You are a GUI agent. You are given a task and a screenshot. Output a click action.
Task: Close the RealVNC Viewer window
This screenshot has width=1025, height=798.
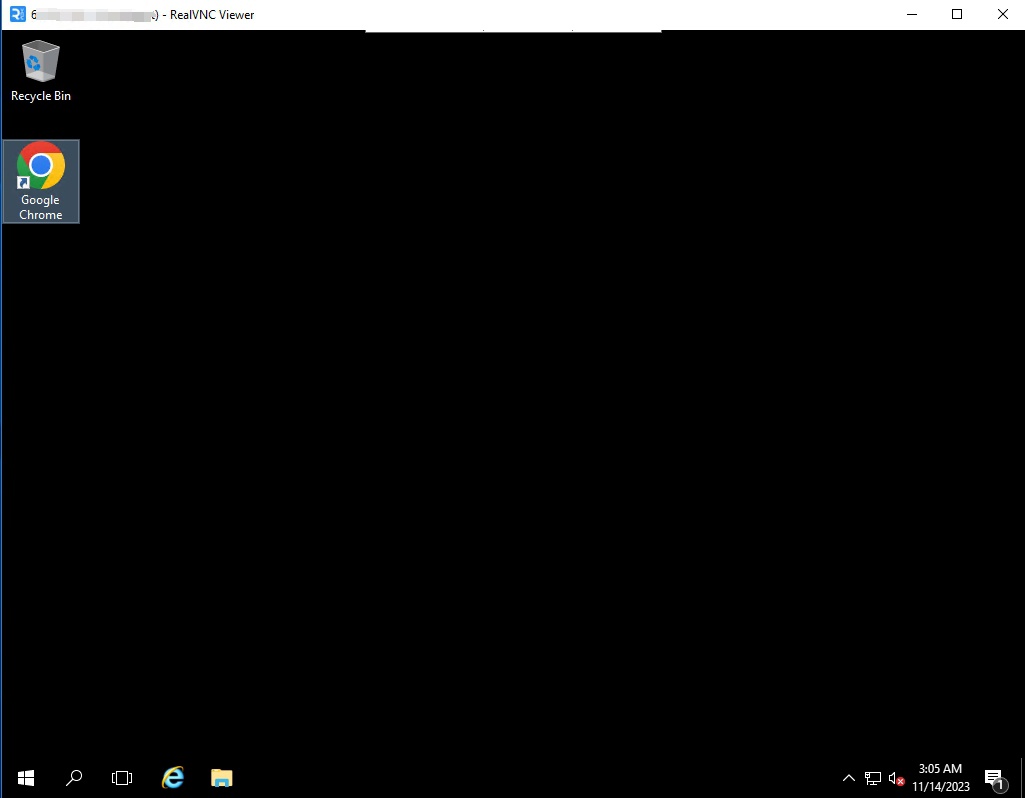point(1002,14)
